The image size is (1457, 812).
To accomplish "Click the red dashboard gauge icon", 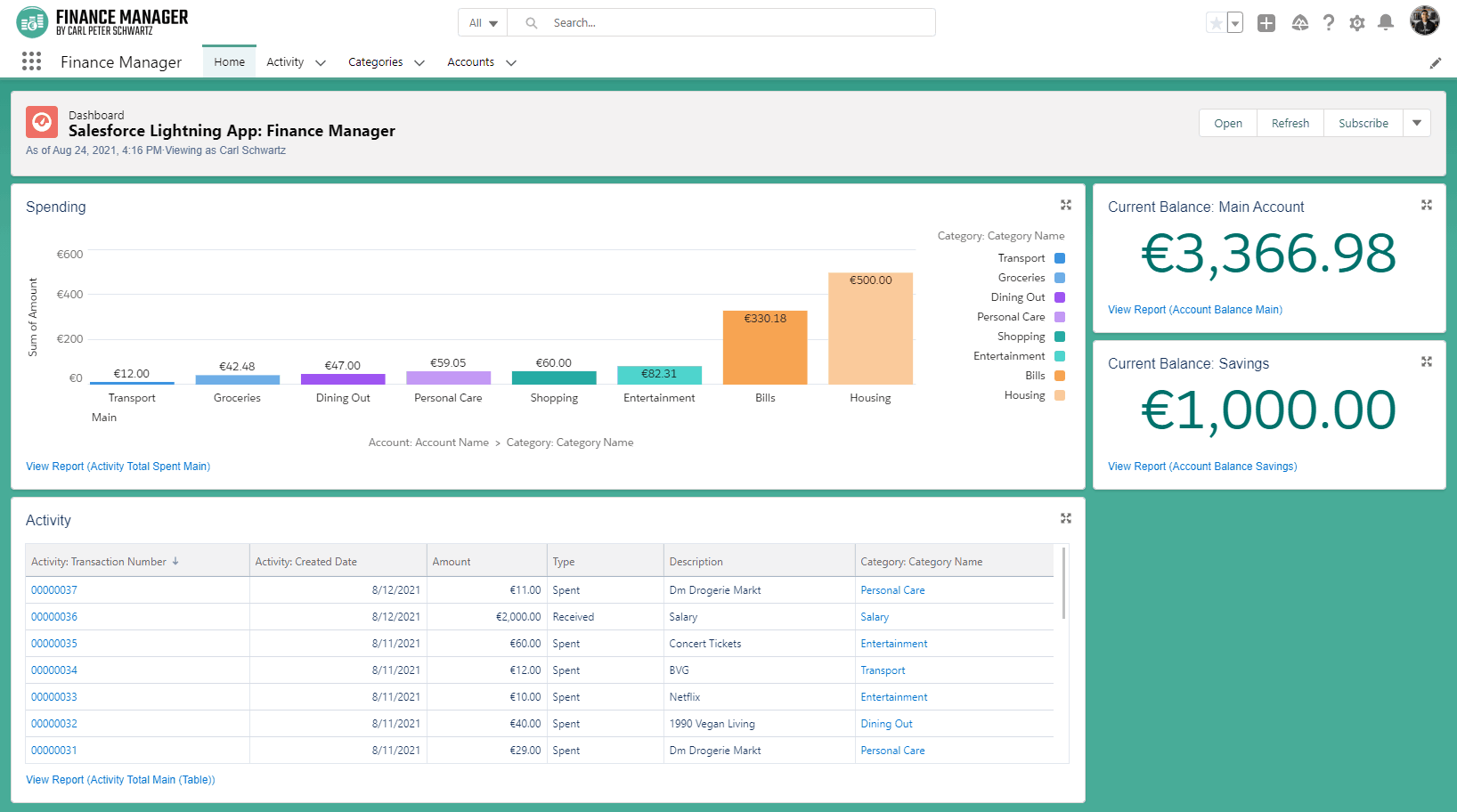I will (x=42, y=123).
